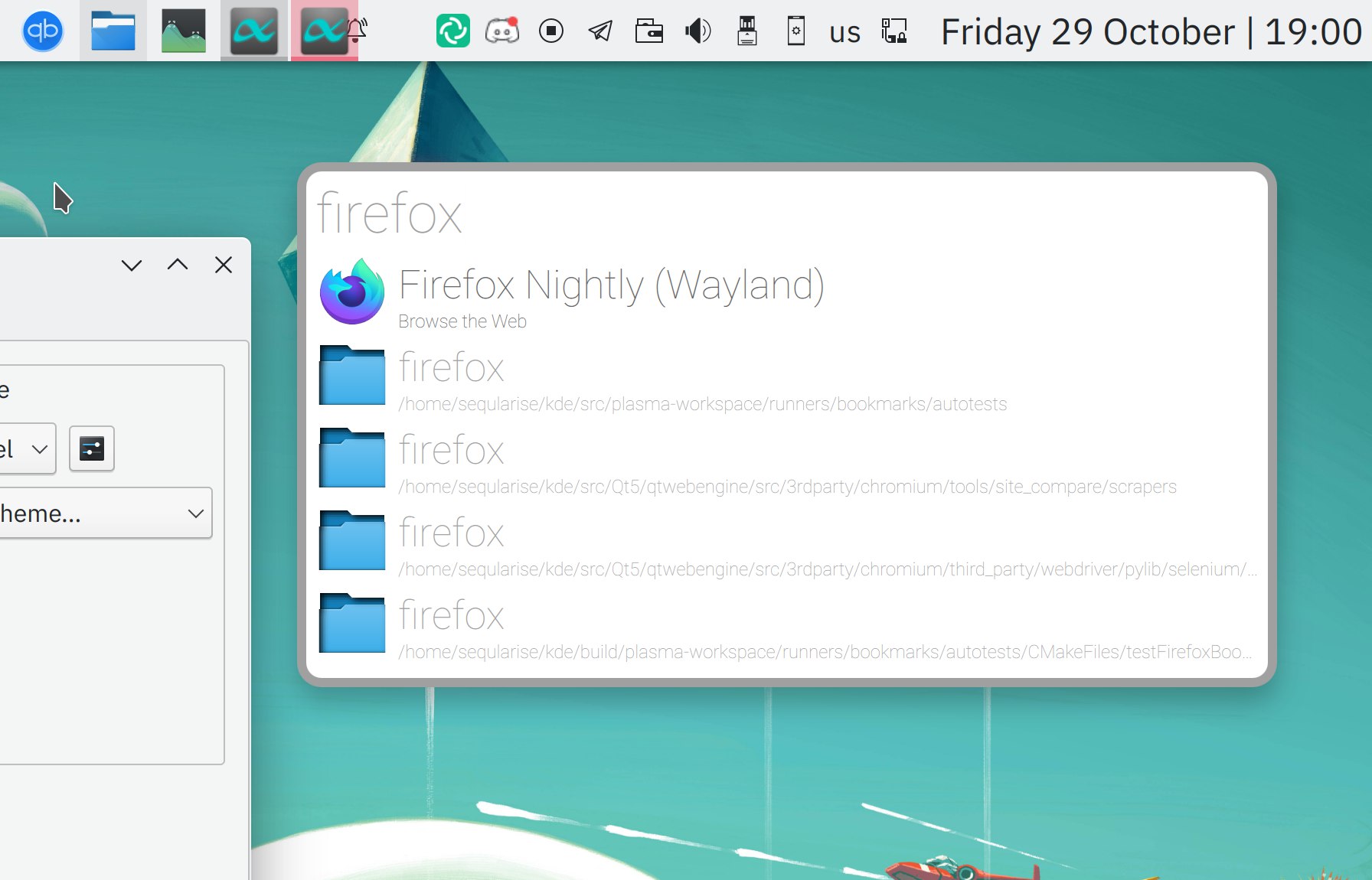The width and height of the screenshot is (1372, 880).
Task: Open the 'heme...' combo box
Action: (105, 513)
